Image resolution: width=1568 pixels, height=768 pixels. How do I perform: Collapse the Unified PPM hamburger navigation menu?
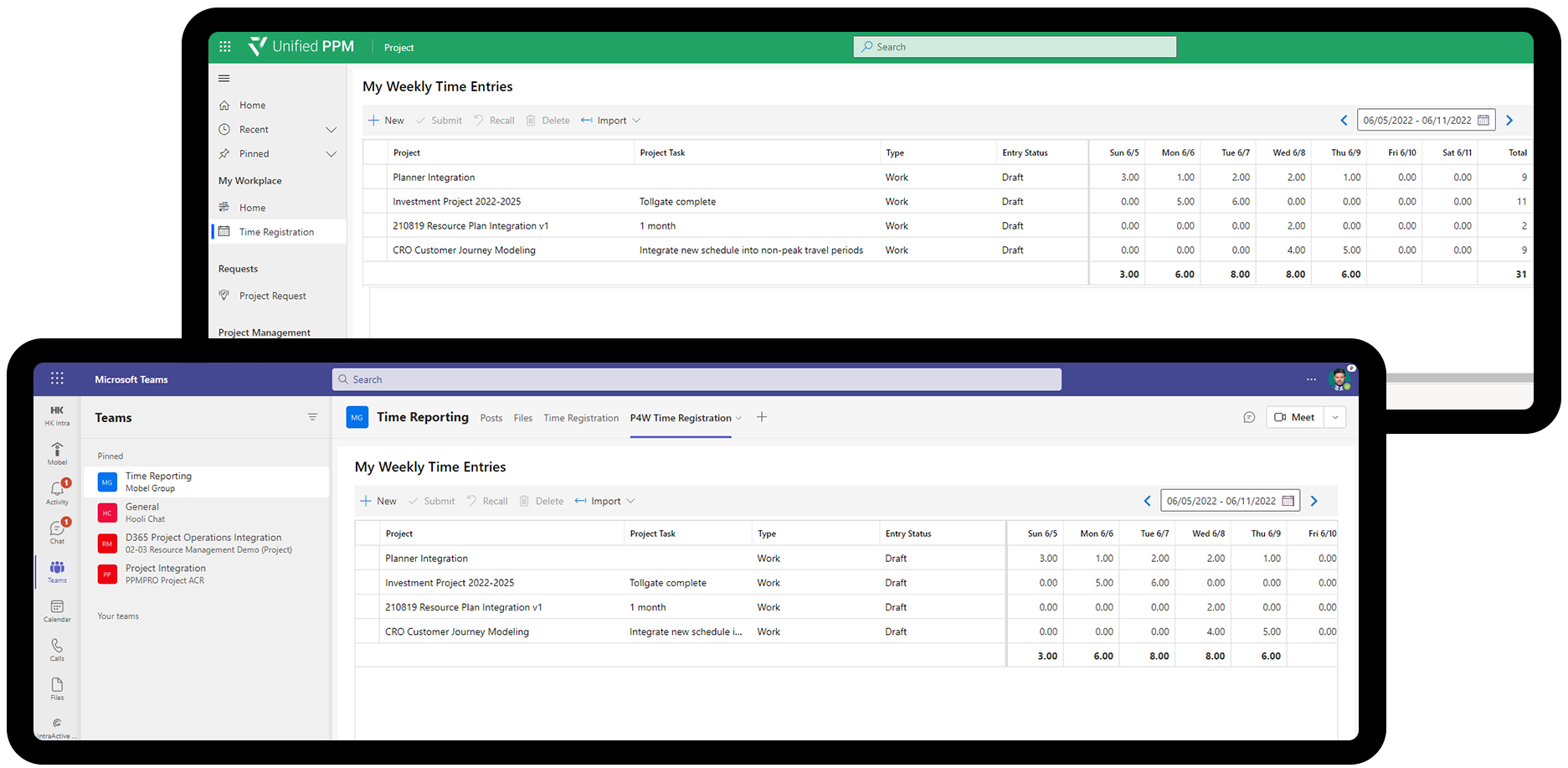(x=224, y=79)
